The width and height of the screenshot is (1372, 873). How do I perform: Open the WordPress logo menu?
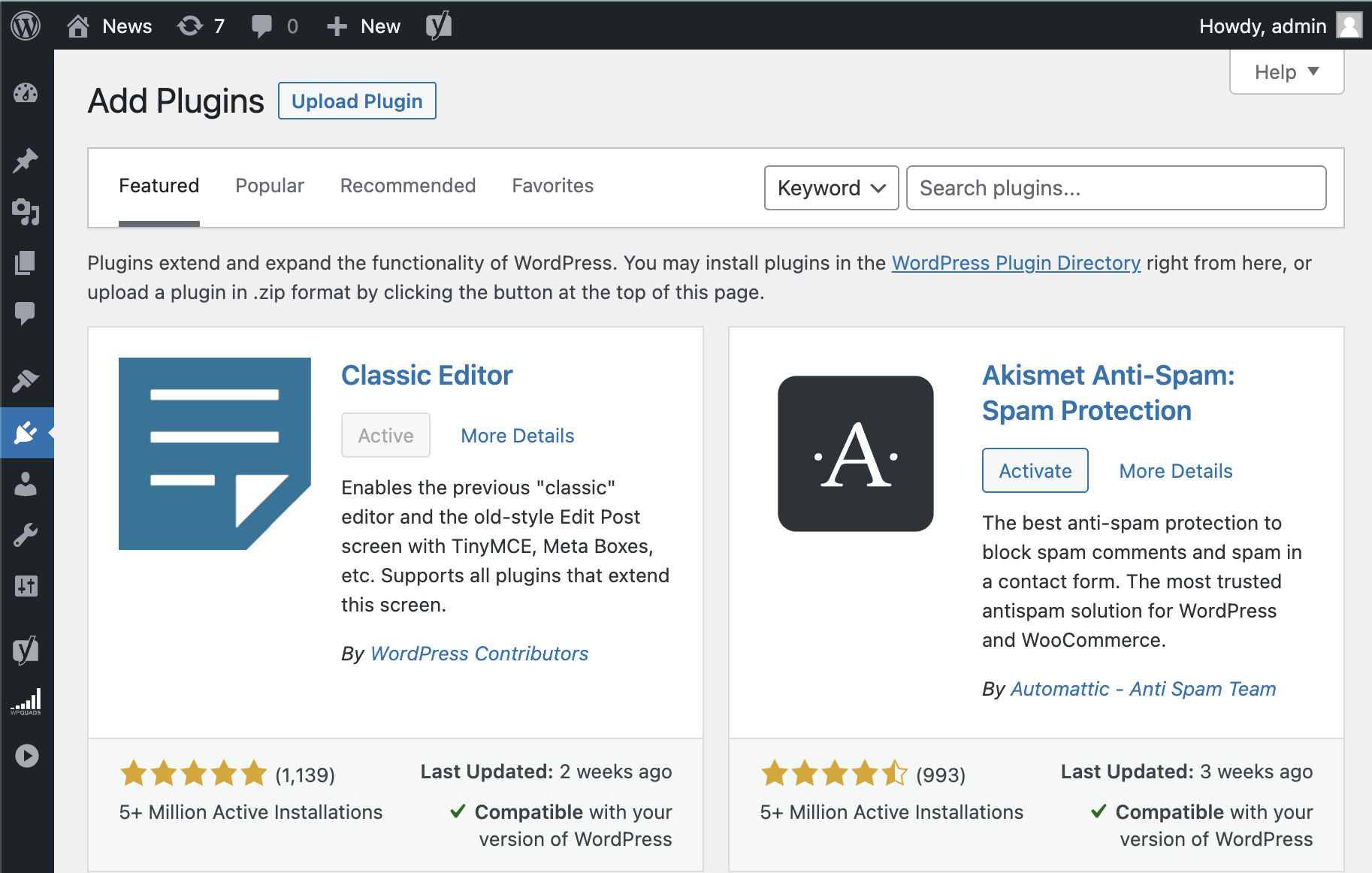(26, 26)
